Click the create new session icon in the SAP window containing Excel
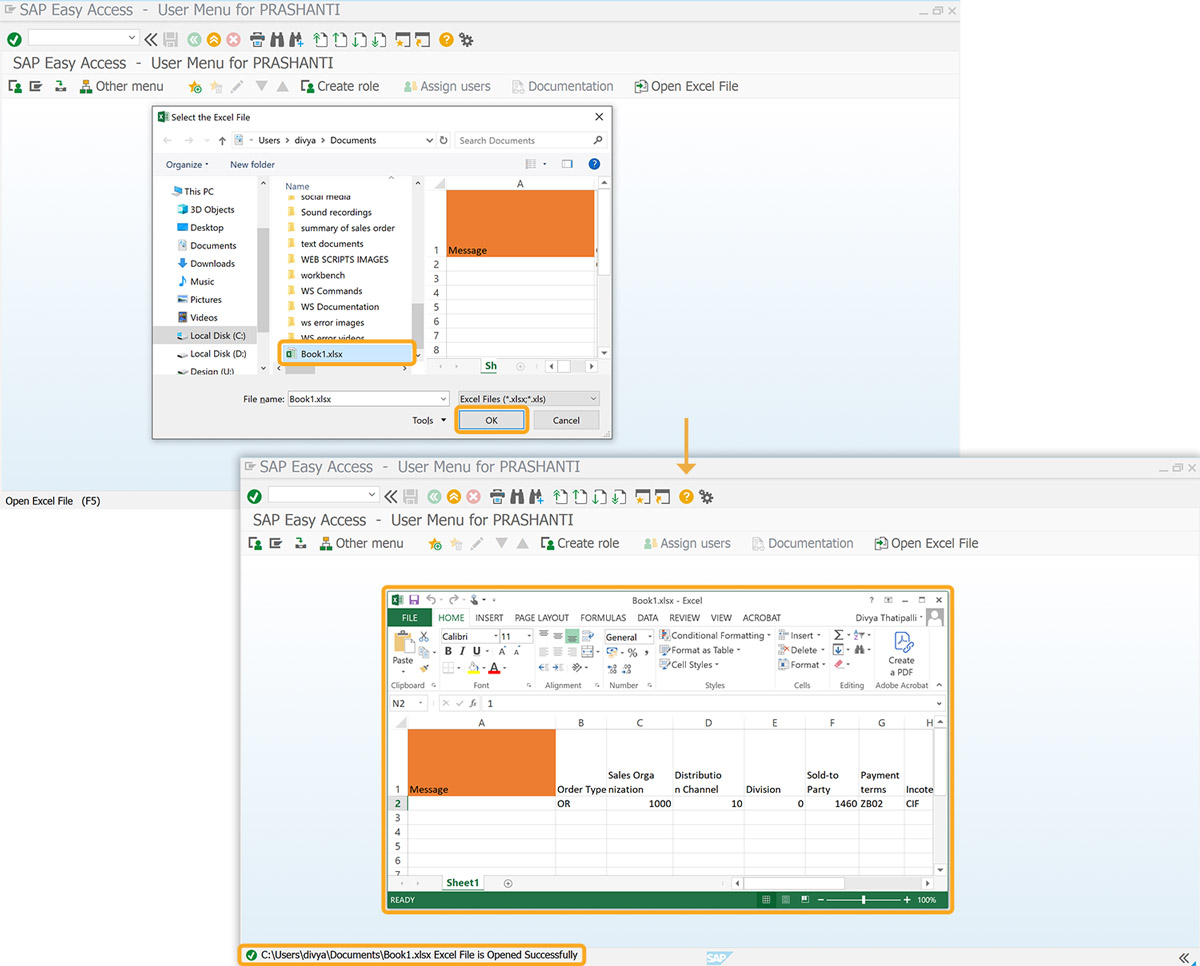The width and height of the screenshot is (1200, 966). pyautogui.click(x=641, y=496)
